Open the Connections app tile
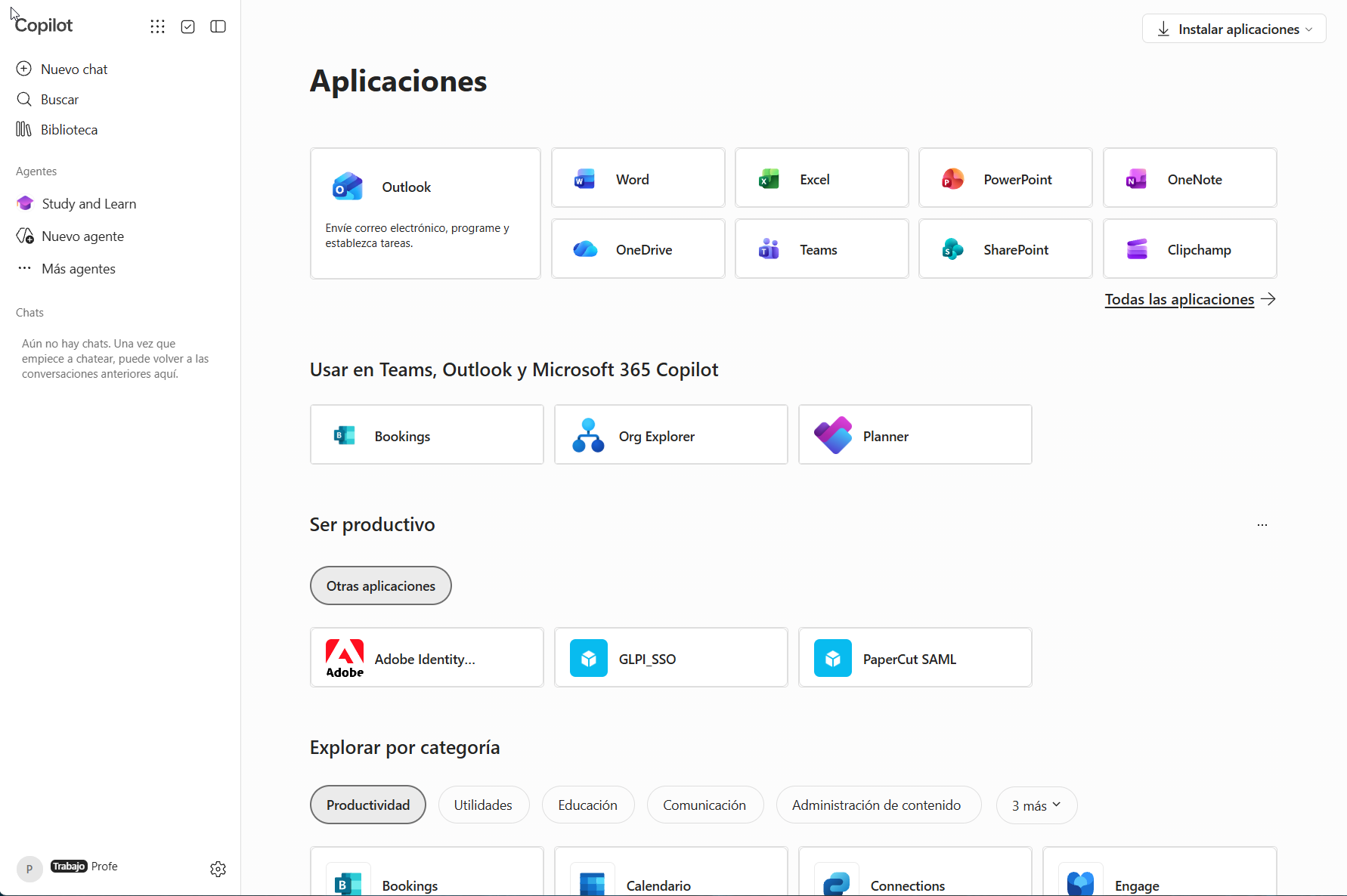This screenshot has height=896, width=1347. pos(915,872)
